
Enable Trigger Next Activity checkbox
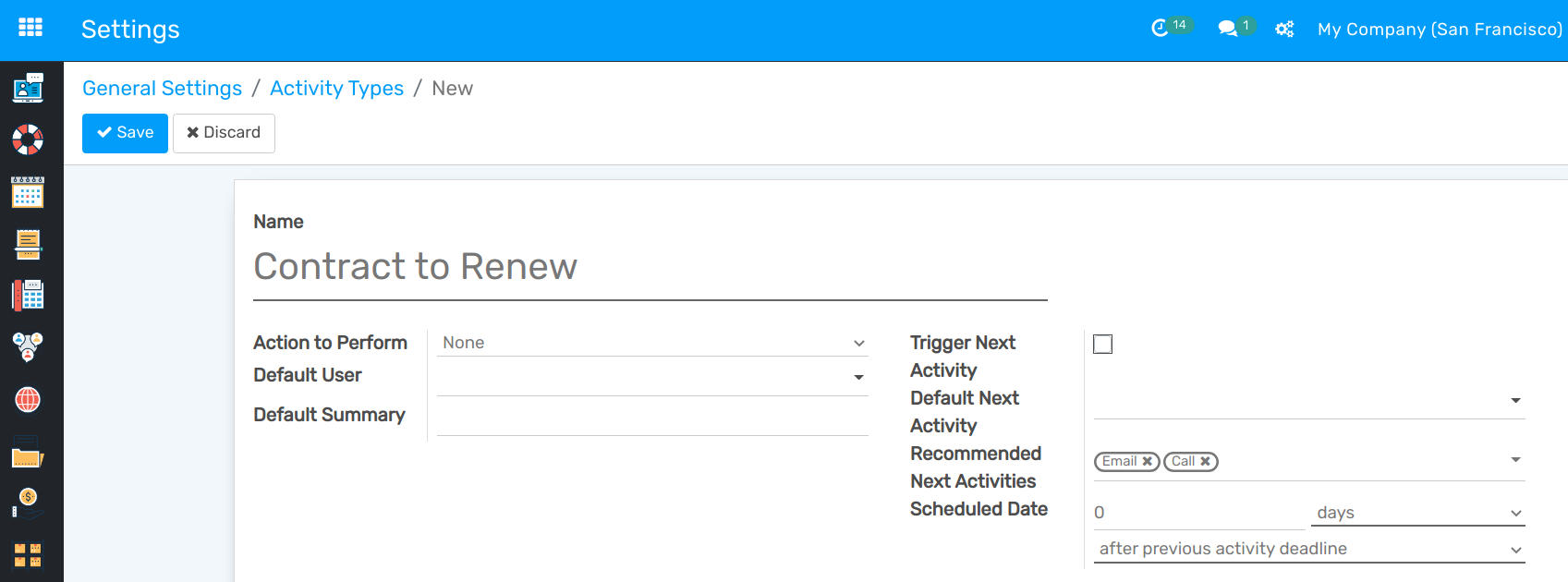(x=1102, y=344)
